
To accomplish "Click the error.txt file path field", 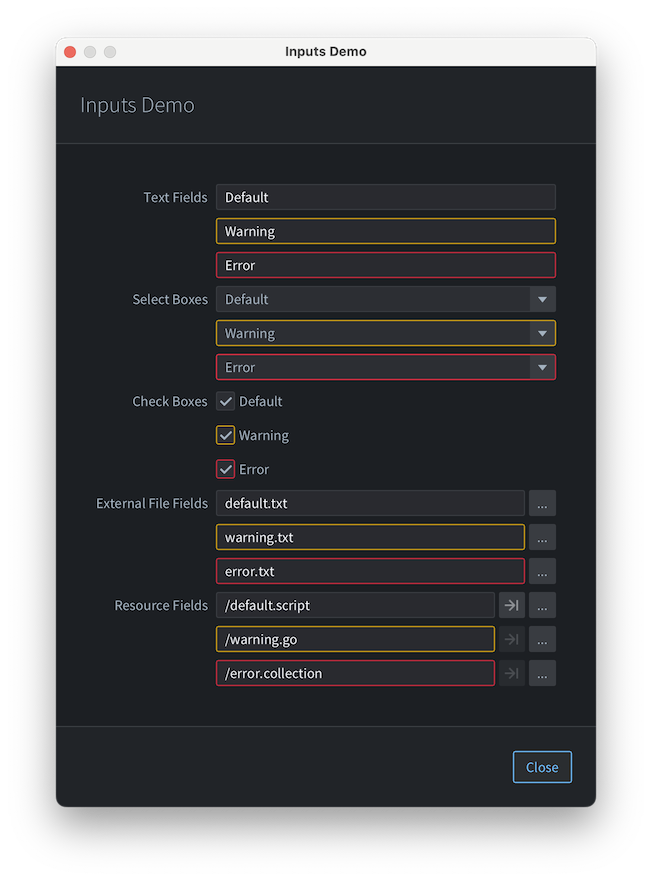I will (x=370, y=571).
